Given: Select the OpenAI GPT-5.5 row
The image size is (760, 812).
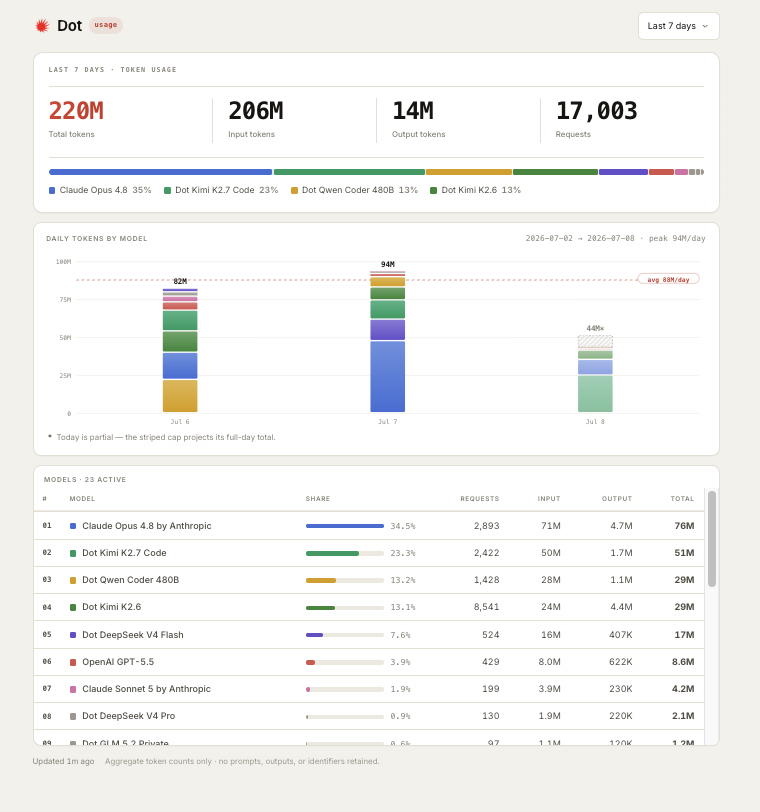Looking at the screenshot, I should 369,662.
